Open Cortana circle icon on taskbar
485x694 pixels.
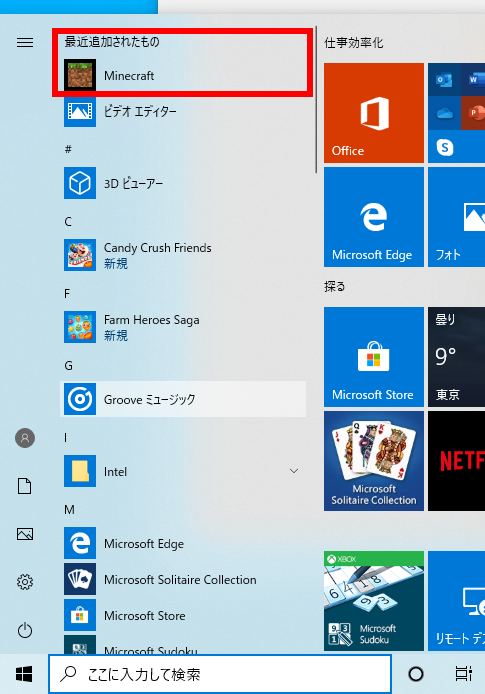tap(416, 674)
